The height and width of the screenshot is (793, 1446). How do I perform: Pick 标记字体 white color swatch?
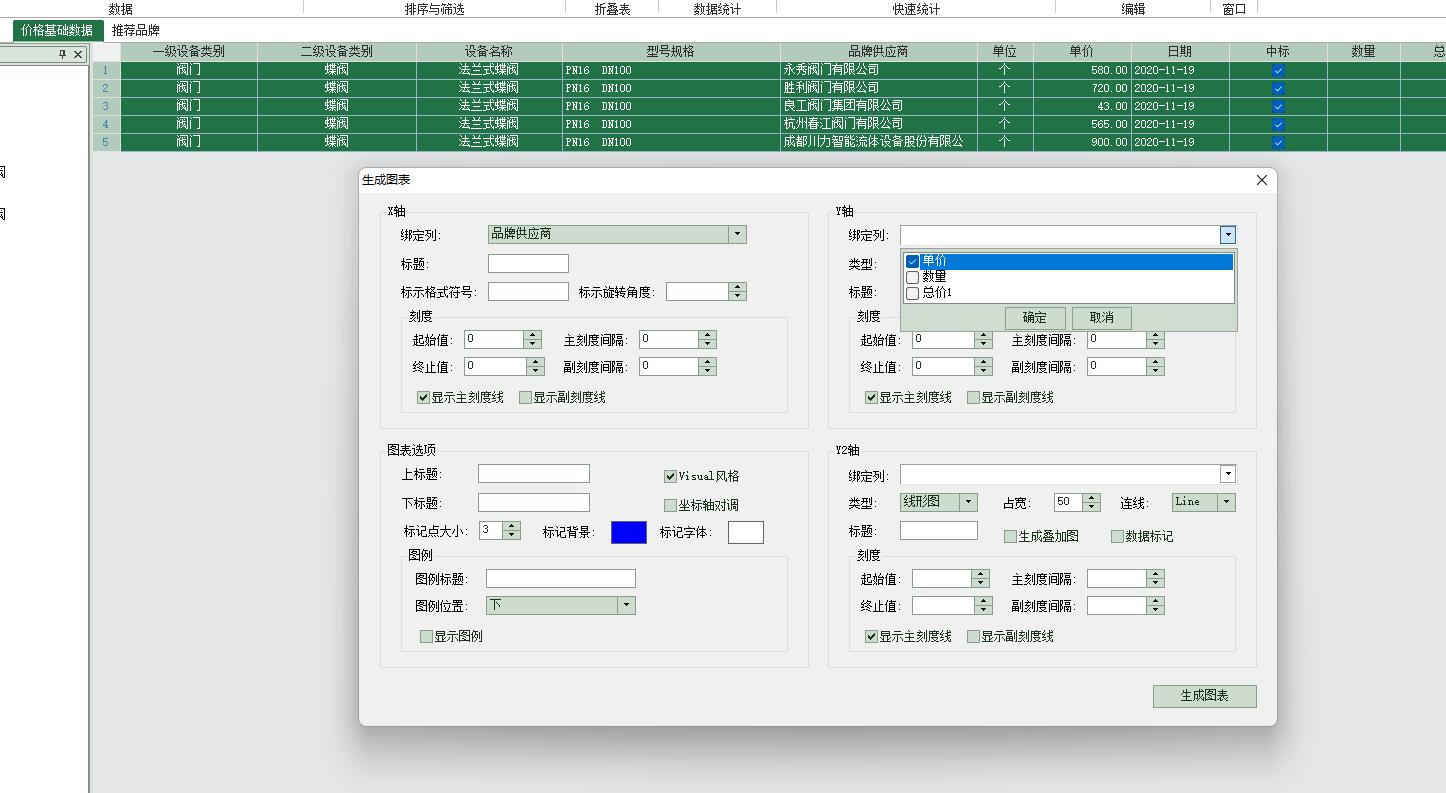(746, 532)
